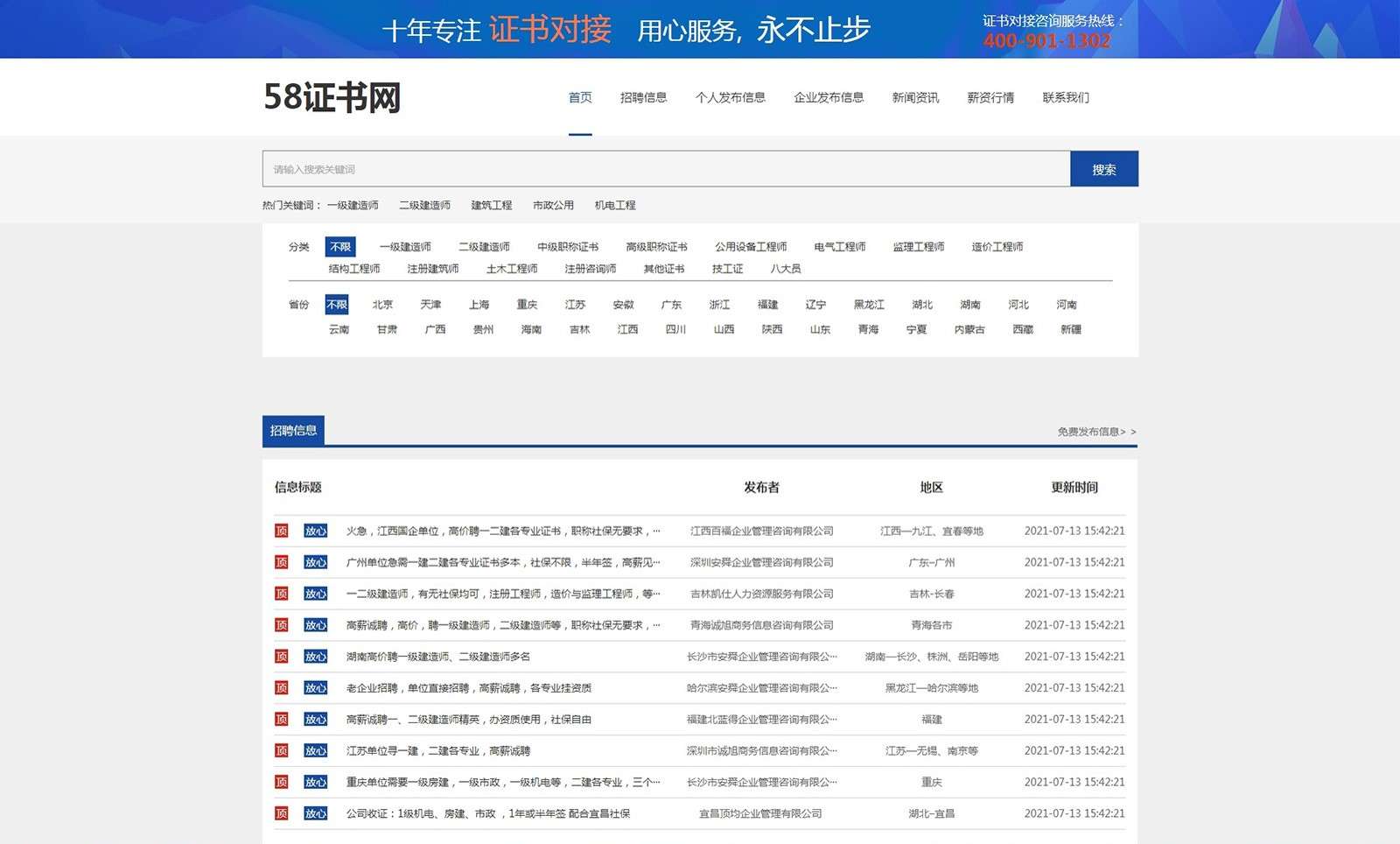Click the red 顶 badge on the first listing

[282, 531]
